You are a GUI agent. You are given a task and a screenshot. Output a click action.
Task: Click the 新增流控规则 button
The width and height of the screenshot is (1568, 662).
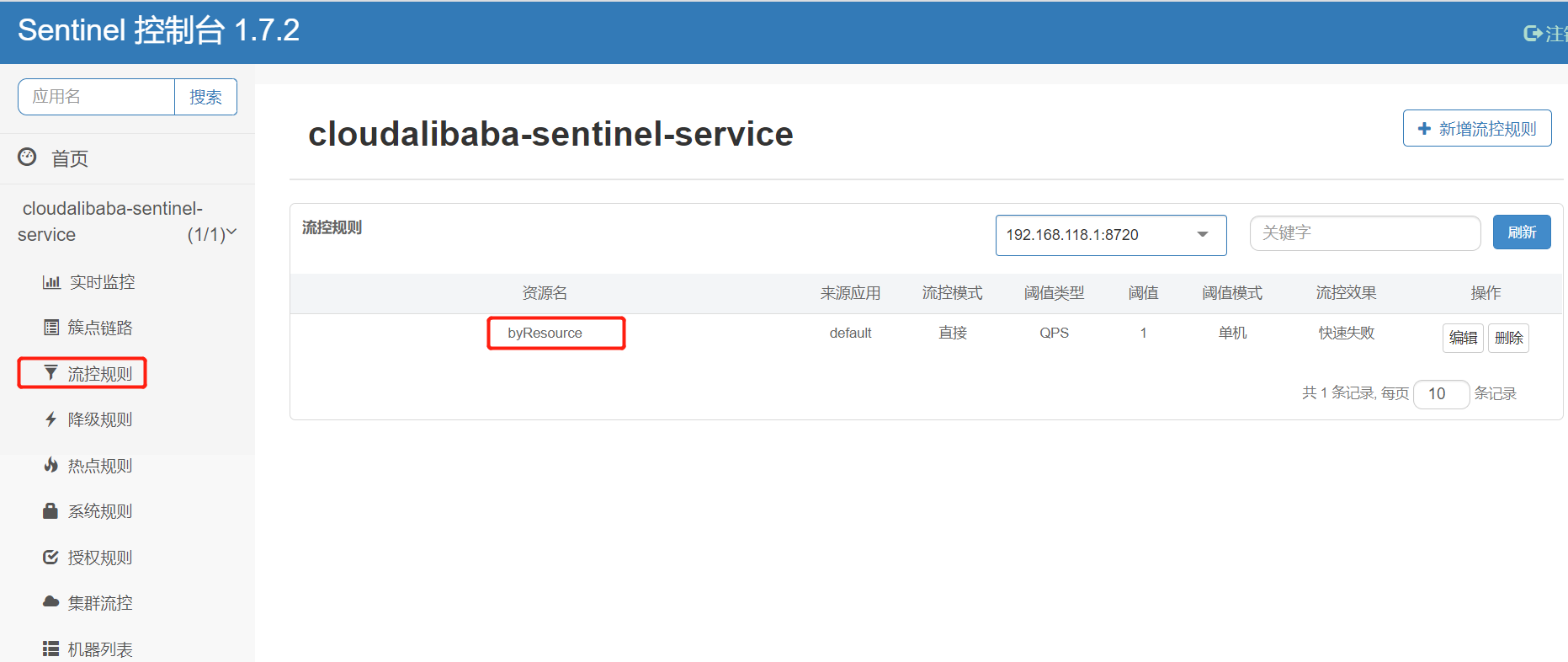pyautogui.click(x=1477, y=128)
